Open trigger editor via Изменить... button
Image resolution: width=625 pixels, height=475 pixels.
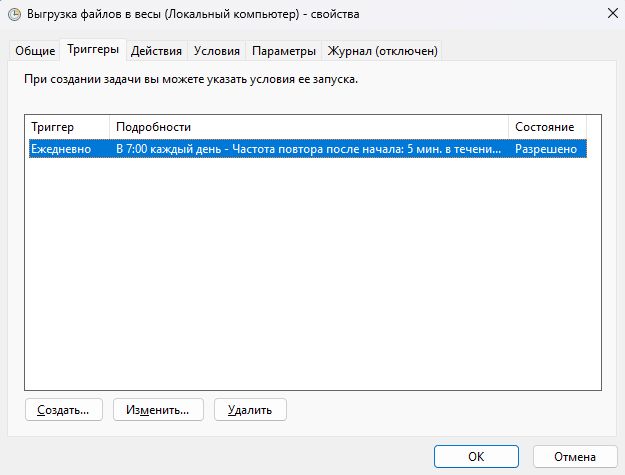click(158, 410)
